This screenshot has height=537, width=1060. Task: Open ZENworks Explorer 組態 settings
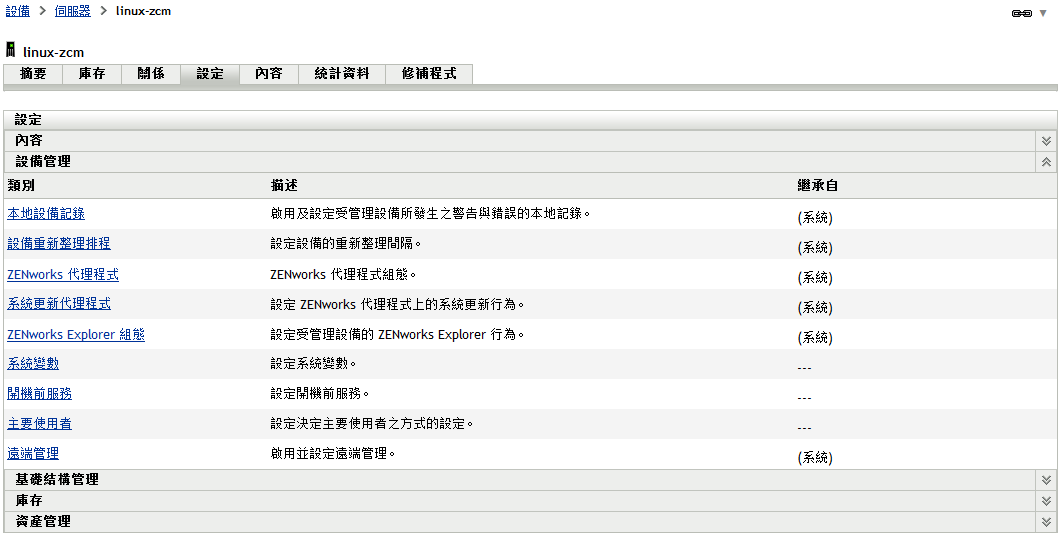pos(76,334)
